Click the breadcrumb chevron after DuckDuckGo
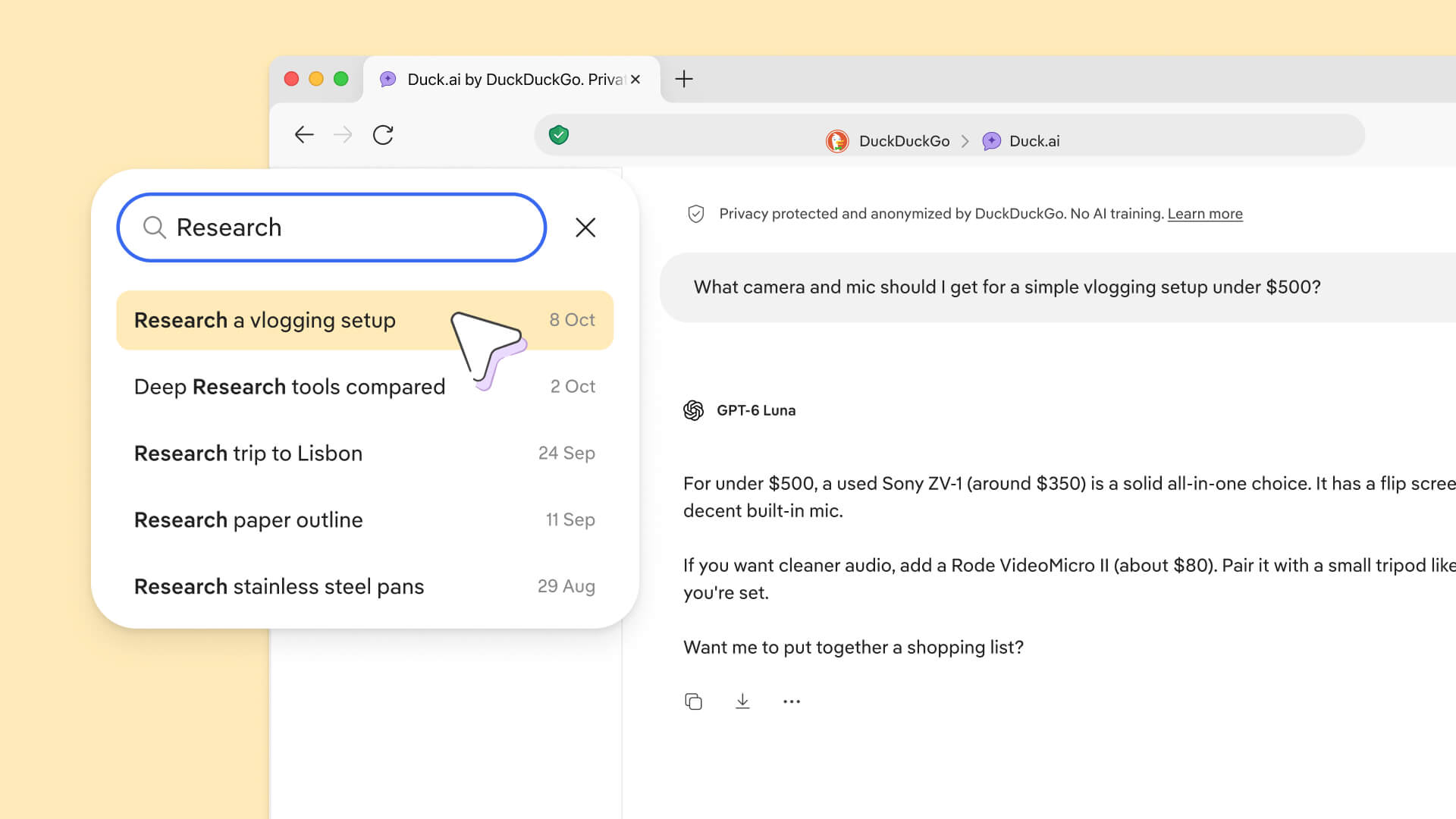 coord(965,141)
